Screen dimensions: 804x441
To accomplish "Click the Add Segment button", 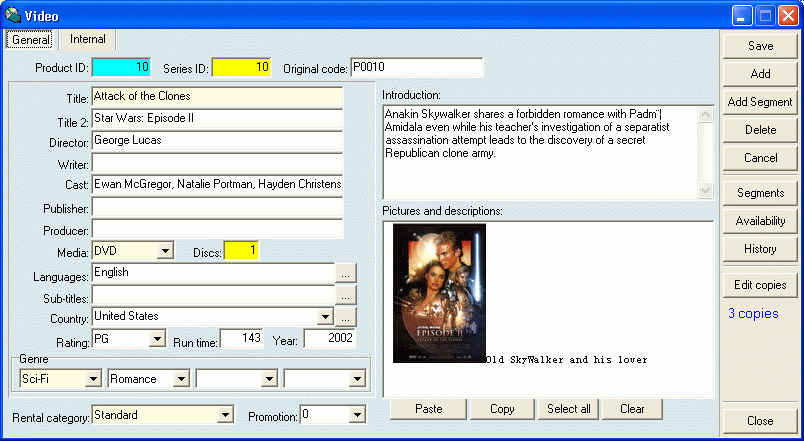I will (760, 102).
